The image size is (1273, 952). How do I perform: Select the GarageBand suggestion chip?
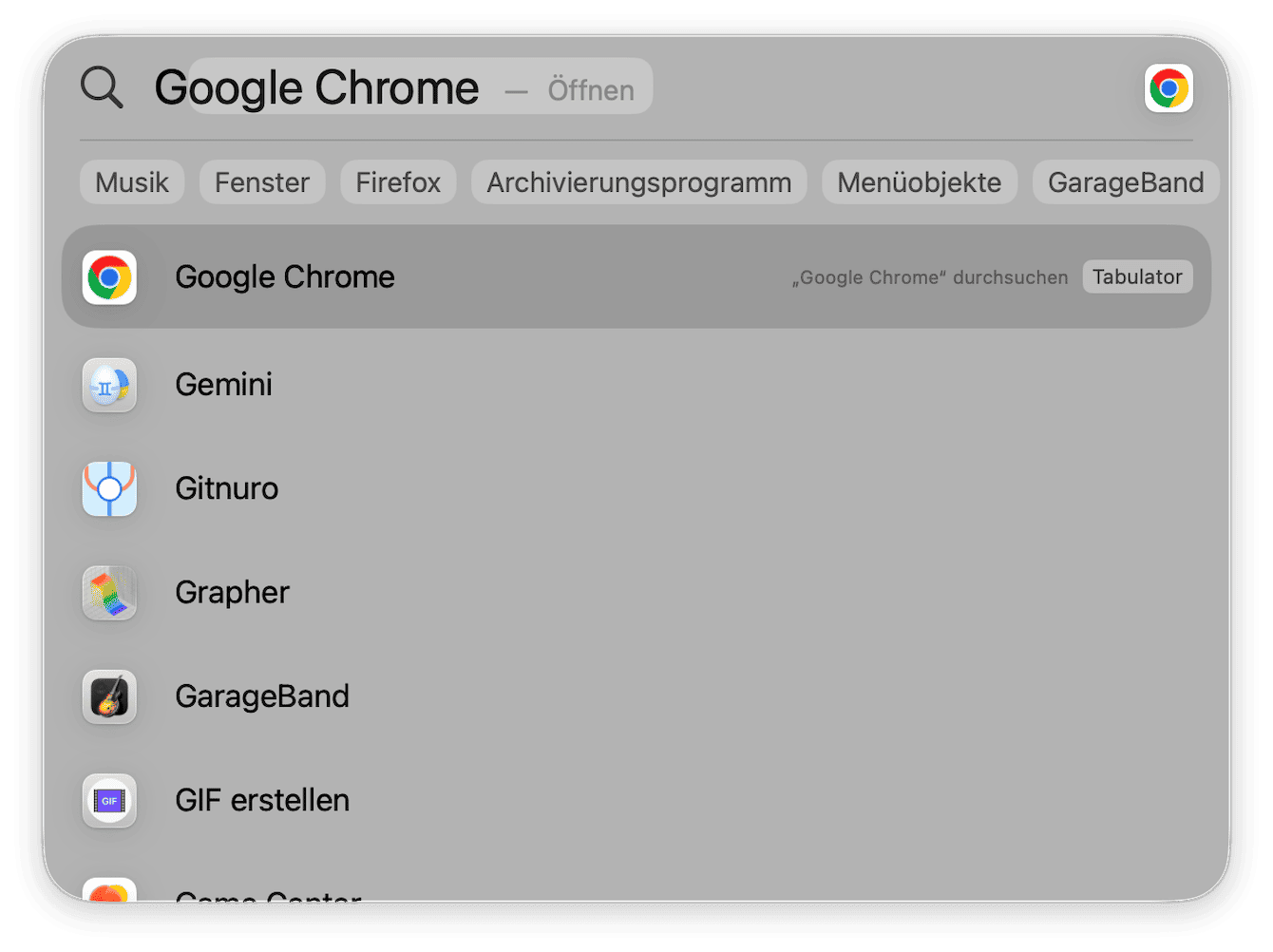coord(1125,182)
